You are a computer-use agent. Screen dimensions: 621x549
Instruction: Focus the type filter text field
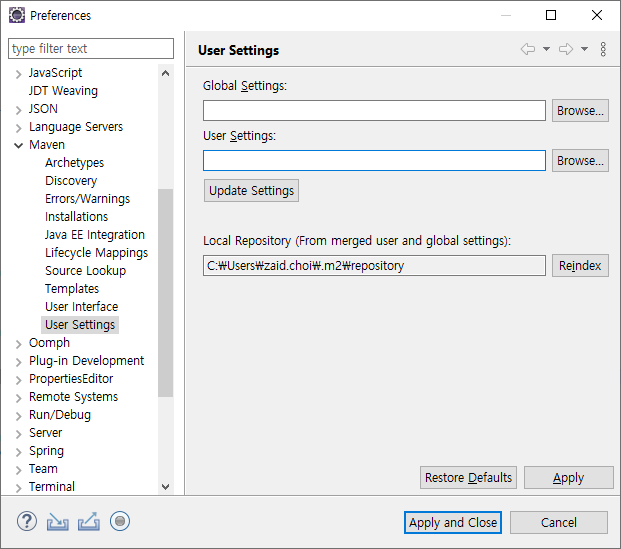[91, 49]
